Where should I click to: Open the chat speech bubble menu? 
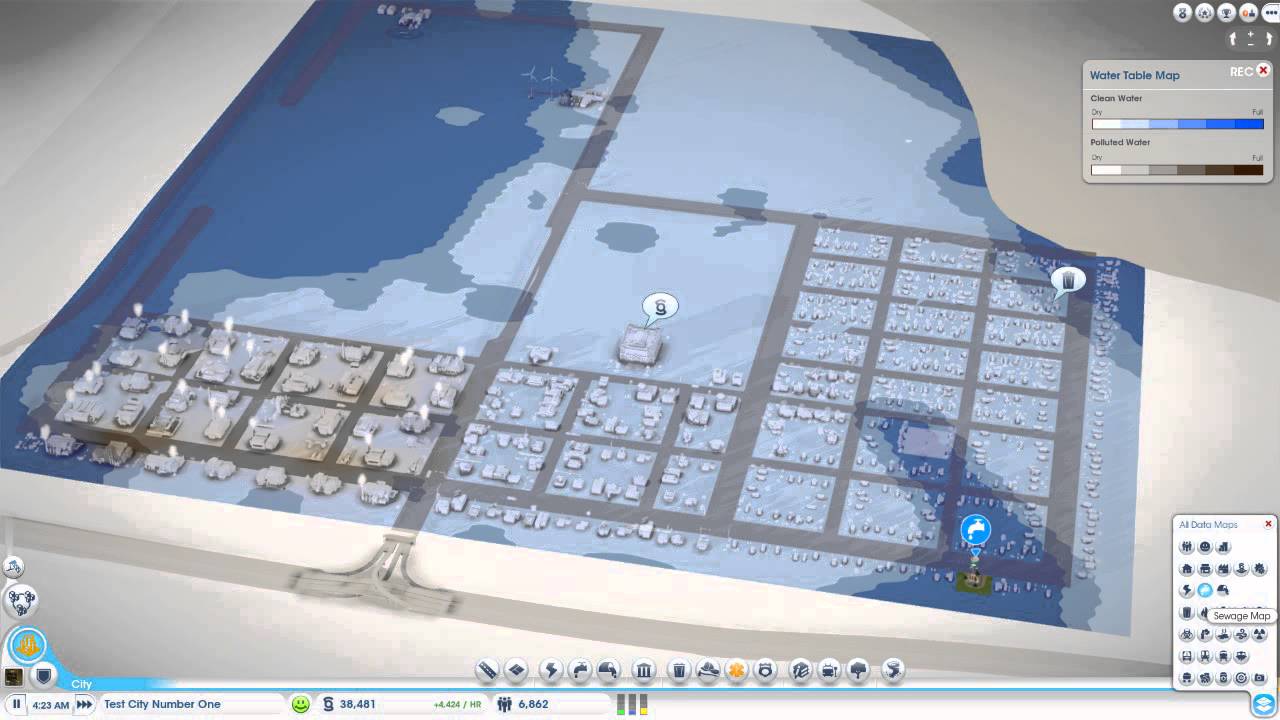click(x=1269, y=13)
